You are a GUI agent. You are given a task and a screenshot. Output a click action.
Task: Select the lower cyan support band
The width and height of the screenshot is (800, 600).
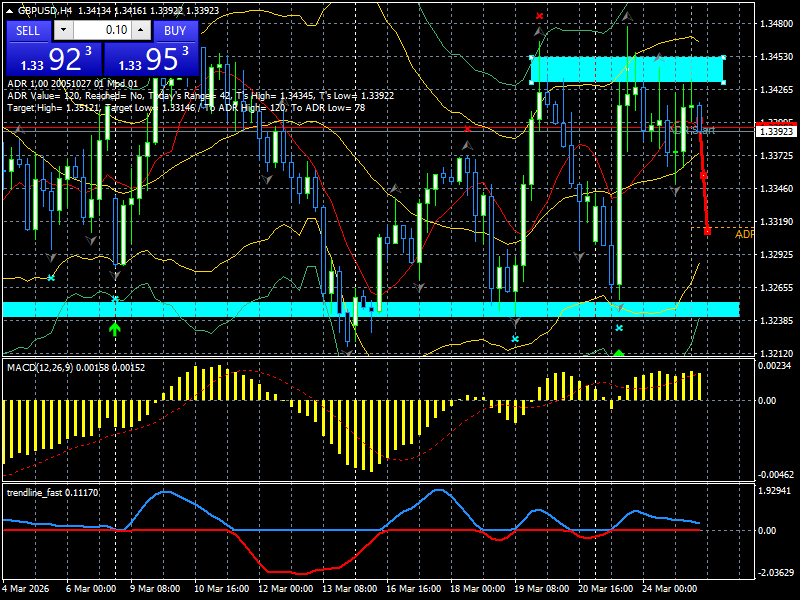tap(371, 310)
